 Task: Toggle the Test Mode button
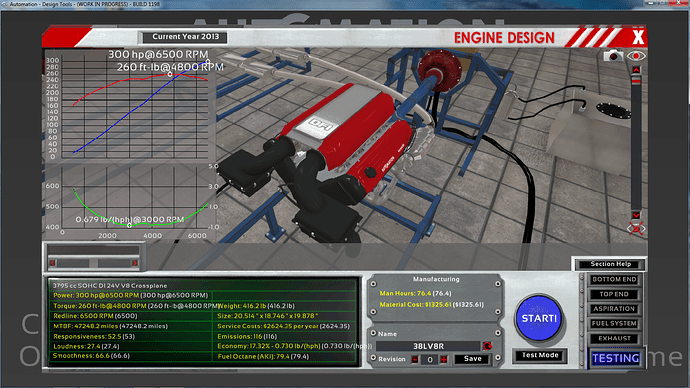click(x=540, y=355)
